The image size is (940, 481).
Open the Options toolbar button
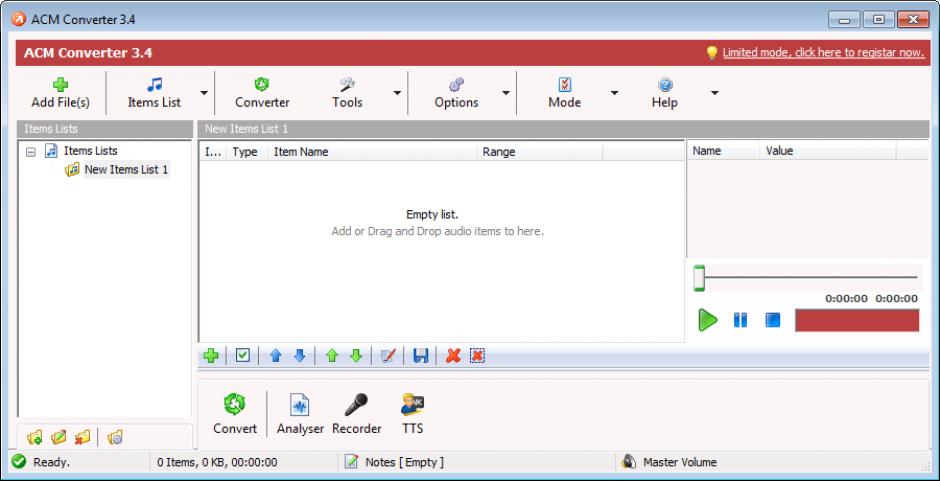456,93
